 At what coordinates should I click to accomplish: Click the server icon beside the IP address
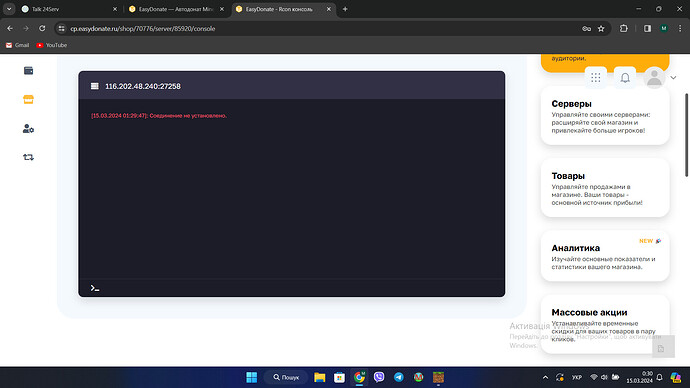pyautogui.click(x=95, y=86)
